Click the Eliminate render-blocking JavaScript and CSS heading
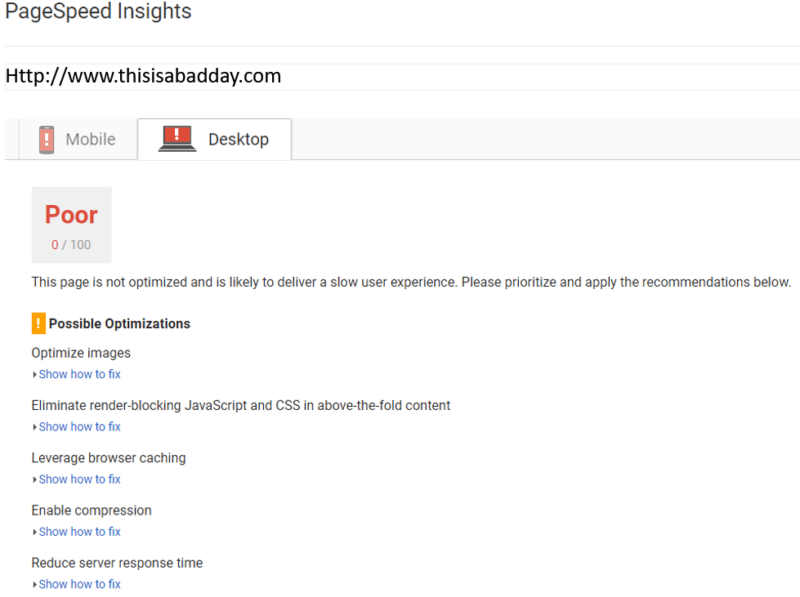 point(241,405)
